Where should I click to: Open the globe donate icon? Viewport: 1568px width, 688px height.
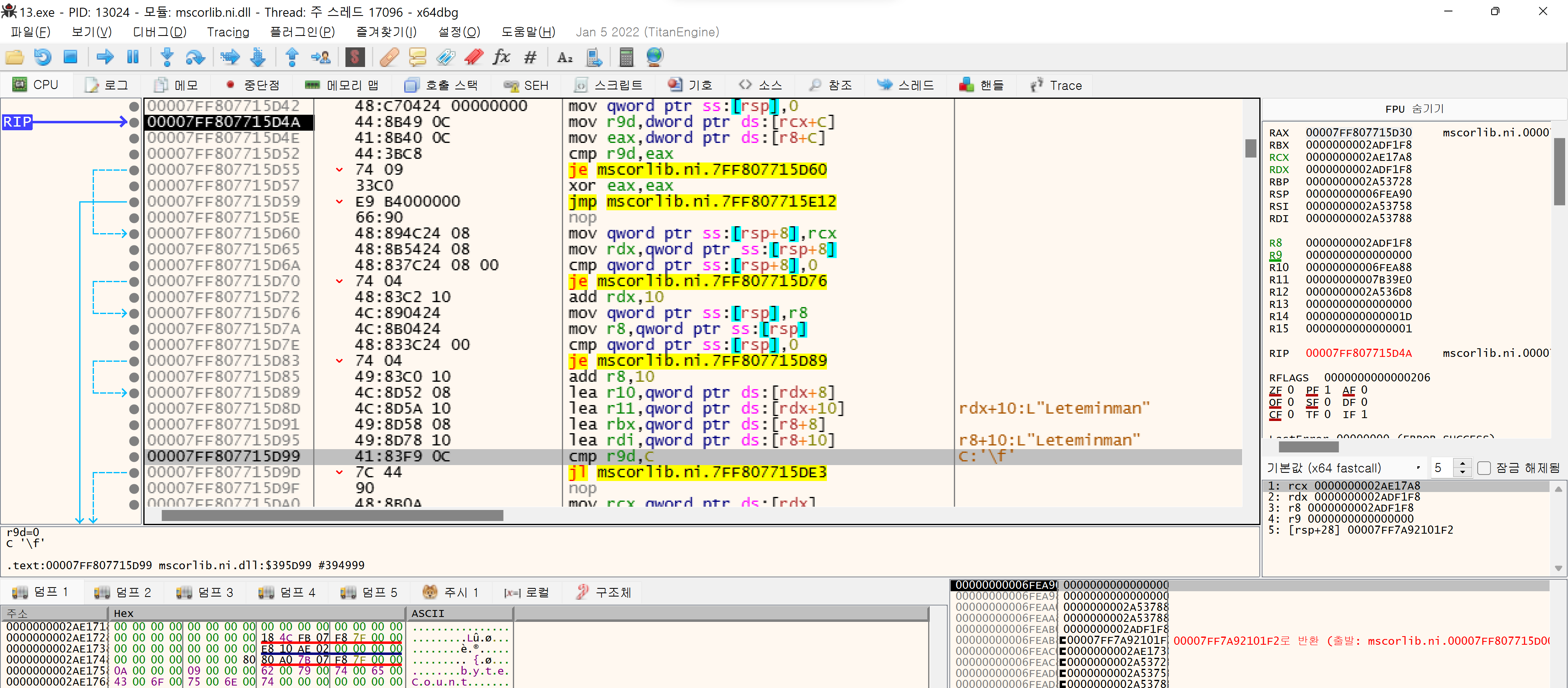coord(654,57)
